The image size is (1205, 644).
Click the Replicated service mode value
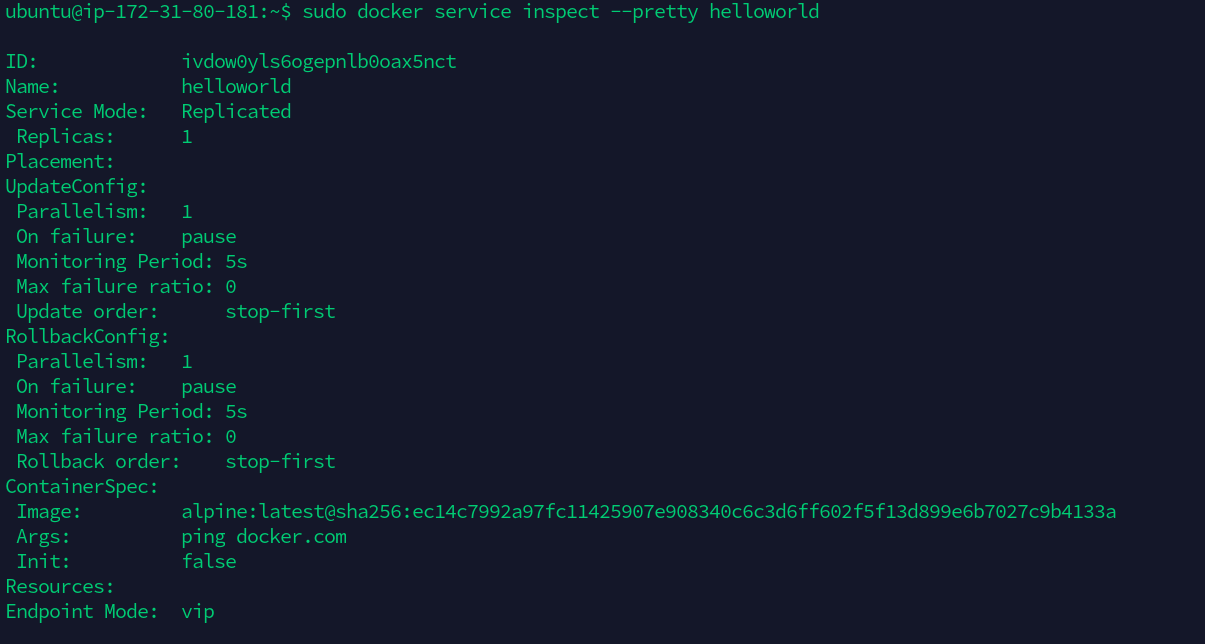tap(236, 112)
